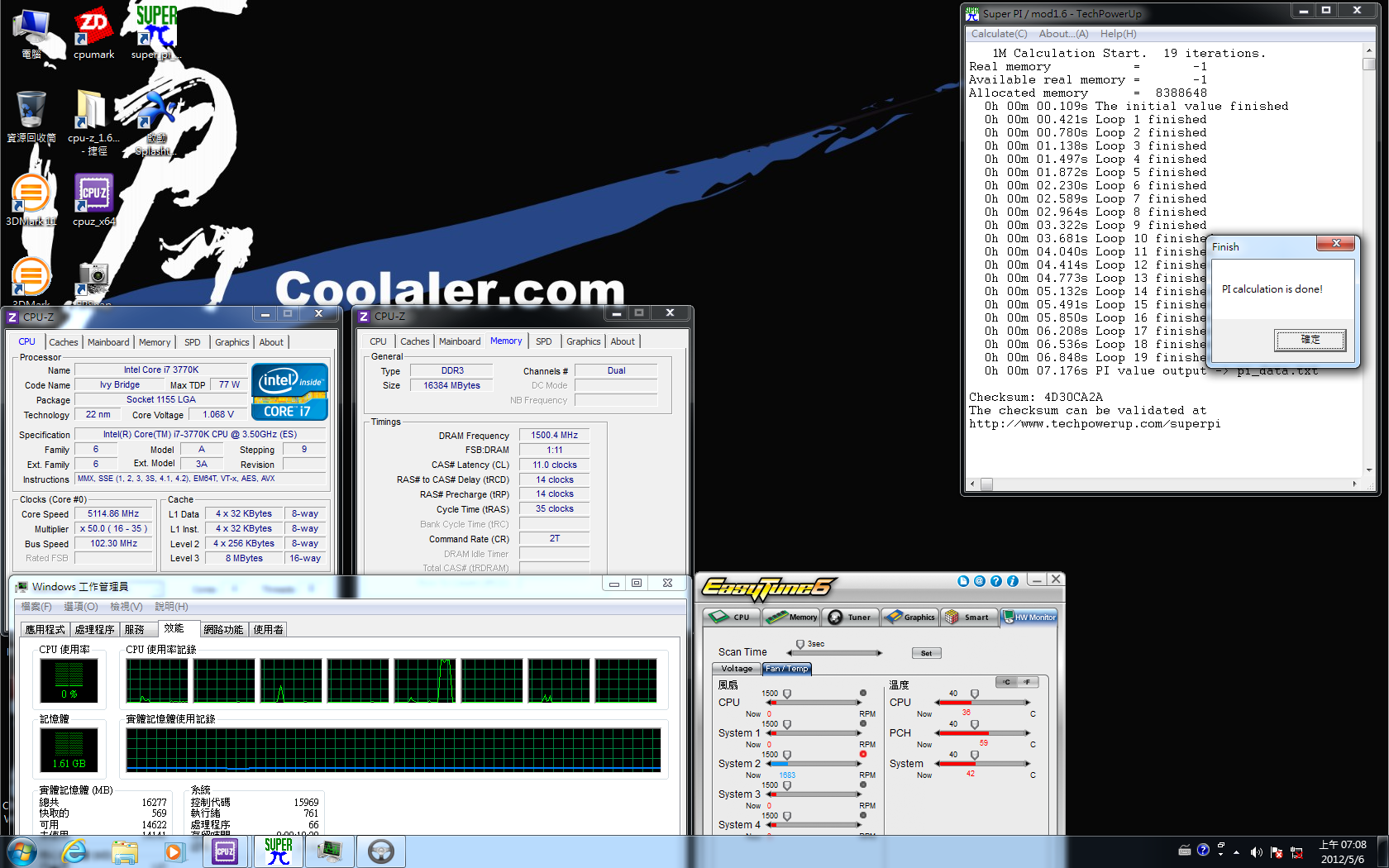
Task: Click the network tray icon
Action: pyautogui.click(x=1296, y=852)
